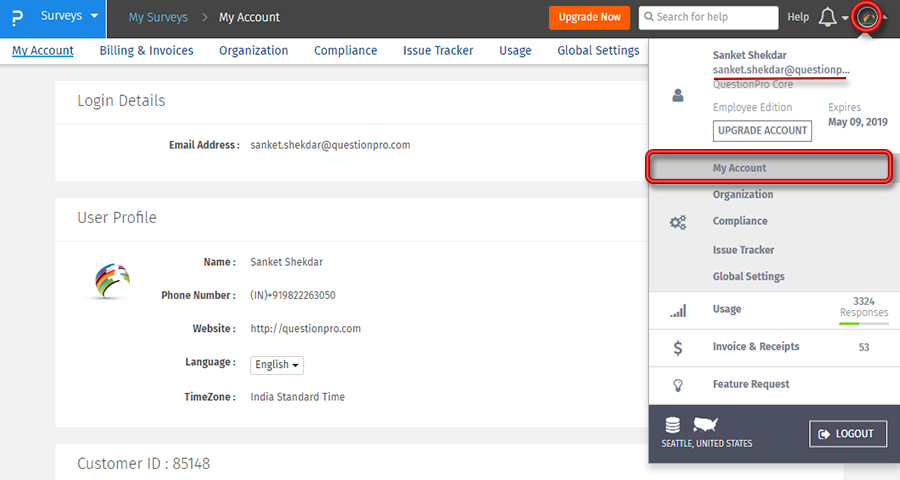Click the 3324 Responses count

pyautogui.click(x=864, y=307)
